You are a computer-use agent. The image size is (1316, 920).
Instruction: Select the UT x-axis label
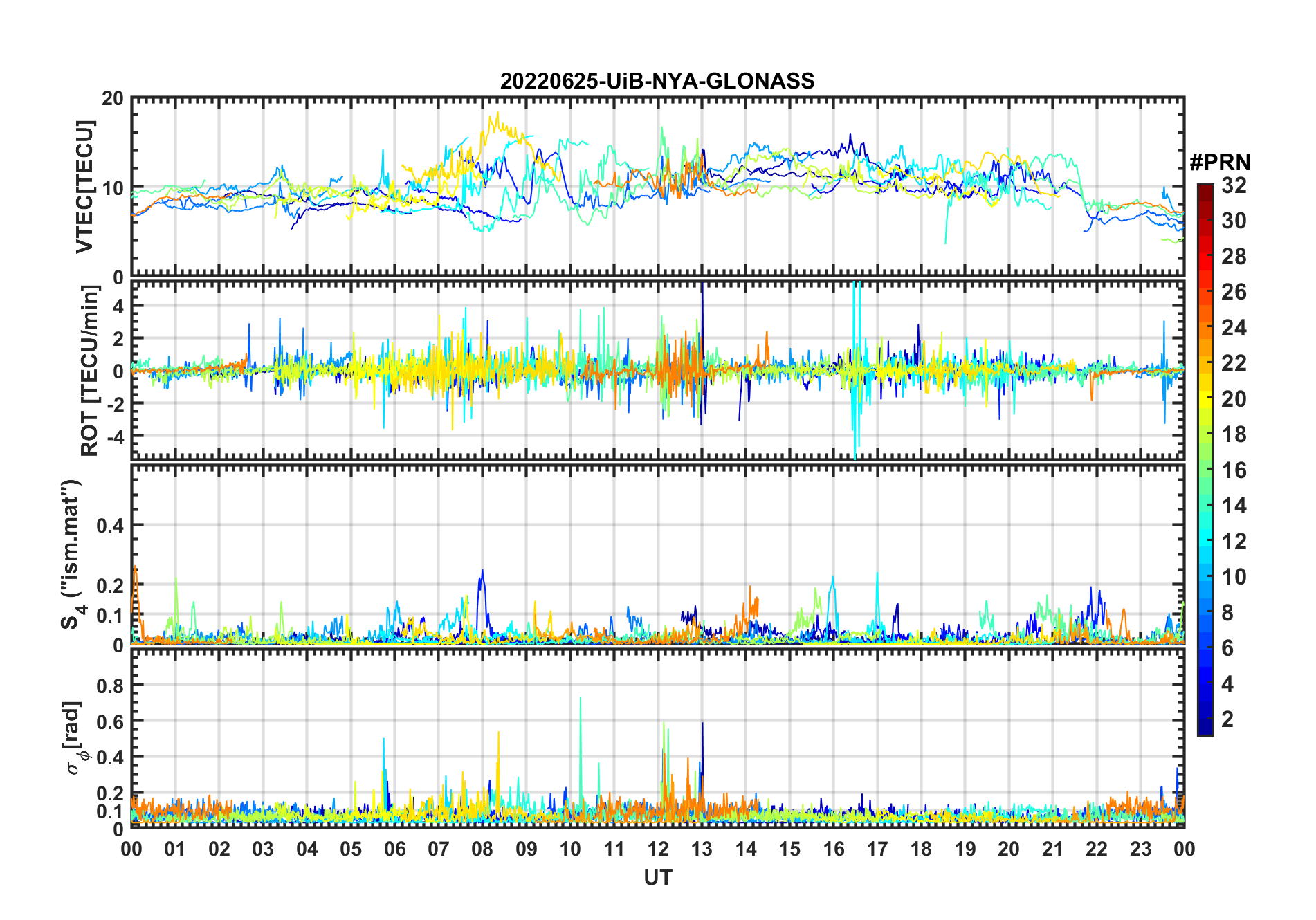coord(657,878)
